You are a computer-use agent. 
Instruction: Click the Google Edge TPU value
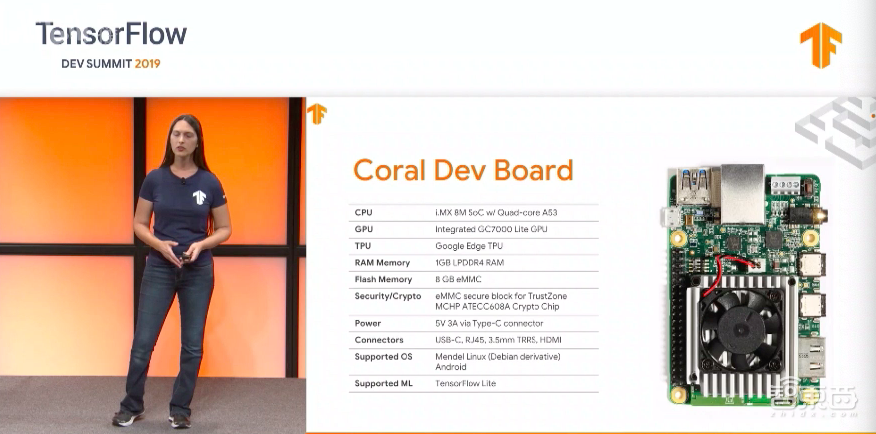click(x=469, y=245)
